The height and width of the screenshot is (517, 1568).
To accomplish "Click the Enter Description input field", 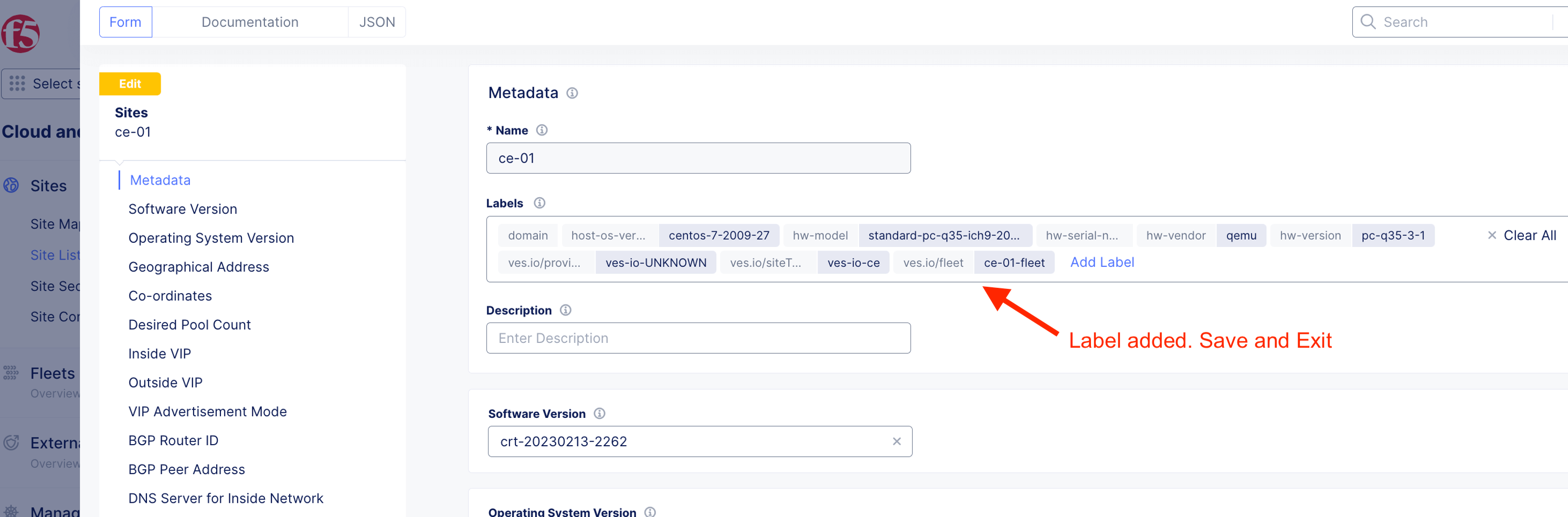I will click(x=697, y=338).
